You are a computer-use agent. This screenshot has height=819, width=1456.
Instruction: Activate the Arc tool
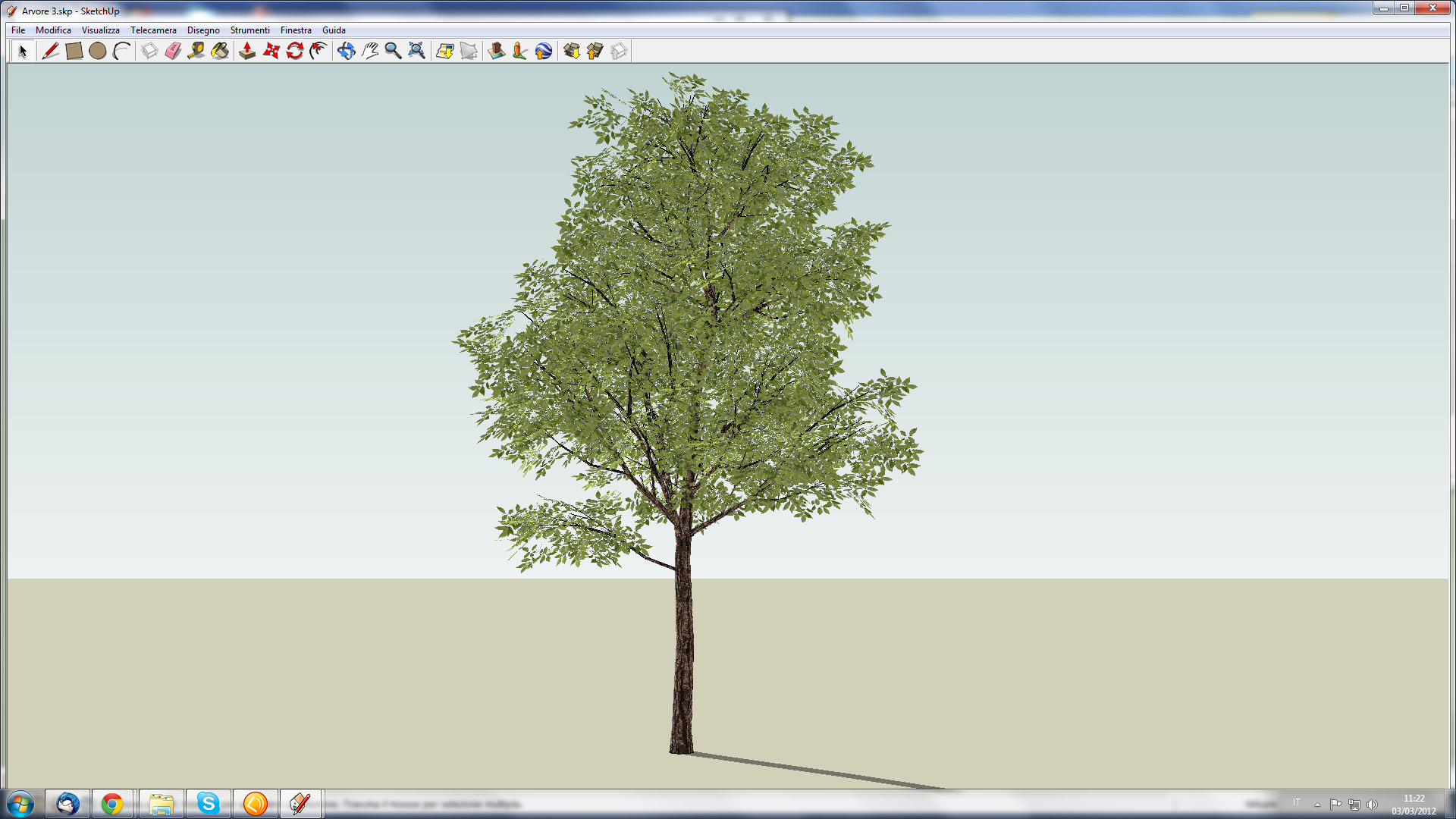[x=121, y=51]
